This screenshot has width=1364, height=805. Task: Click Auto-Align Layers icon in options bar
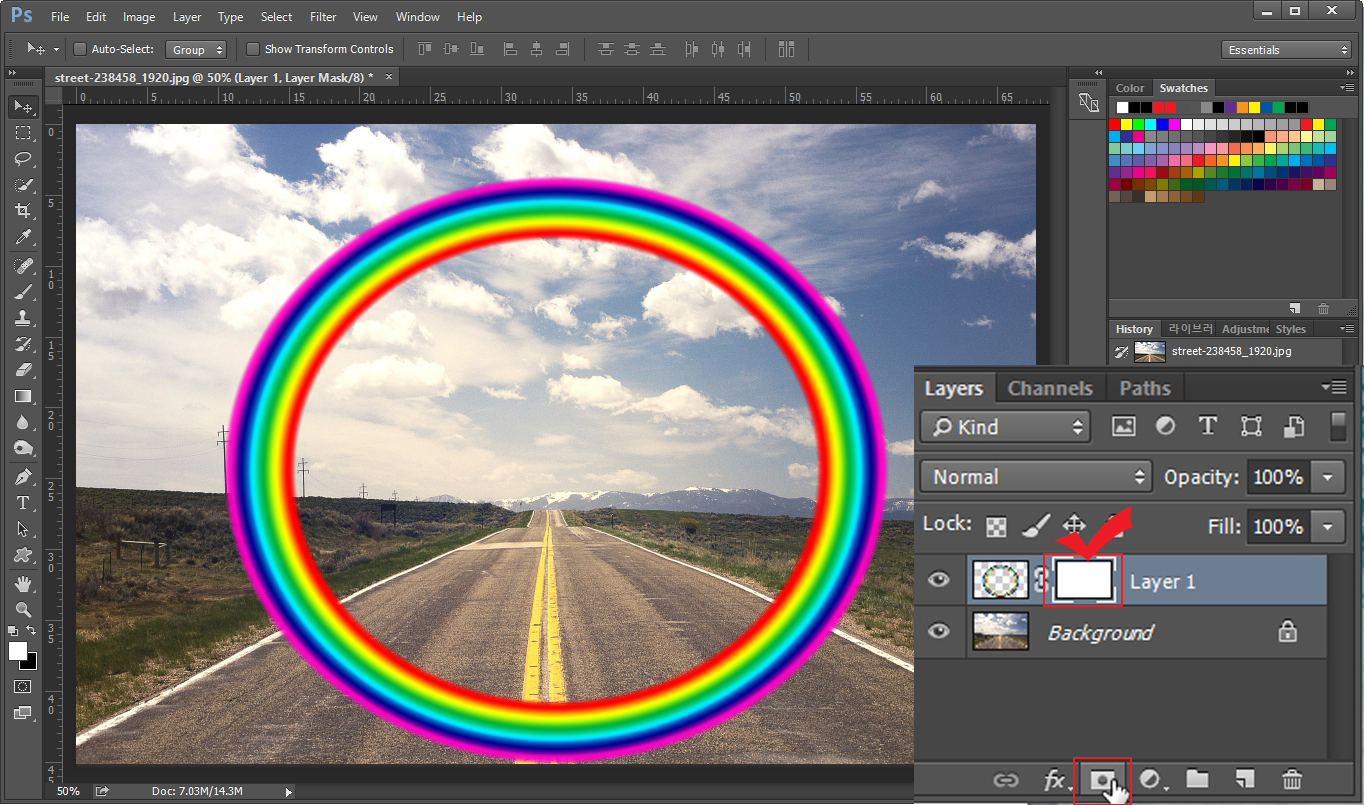click(x=785, y=49)
